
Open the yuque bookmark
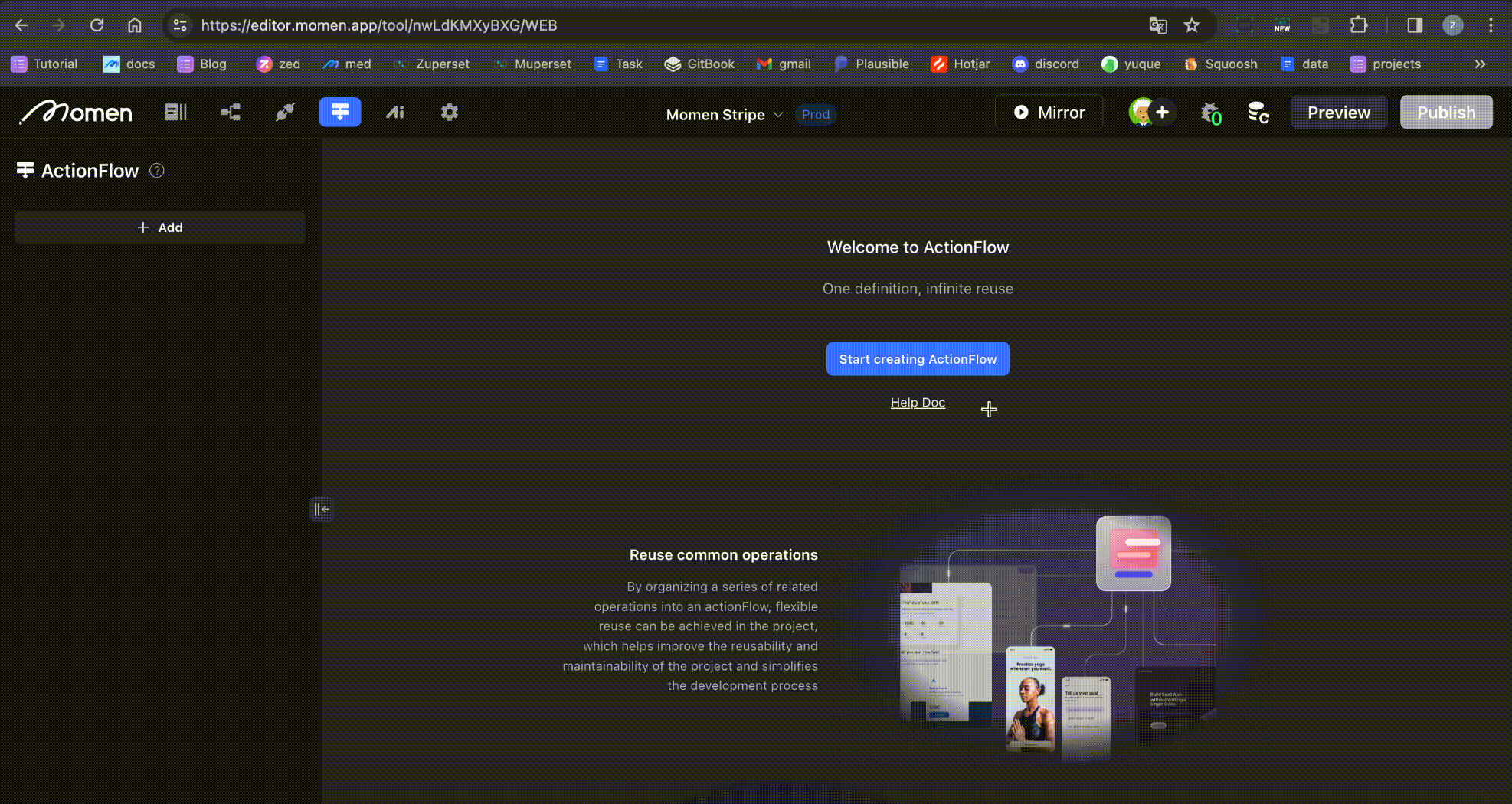1131,64
